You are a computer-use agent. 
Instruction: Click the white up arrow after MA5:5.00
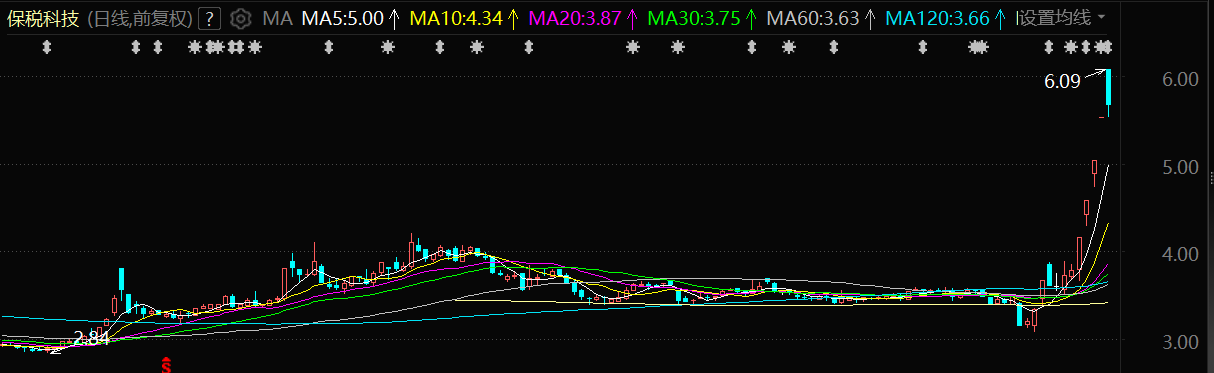tap(393, 18)
